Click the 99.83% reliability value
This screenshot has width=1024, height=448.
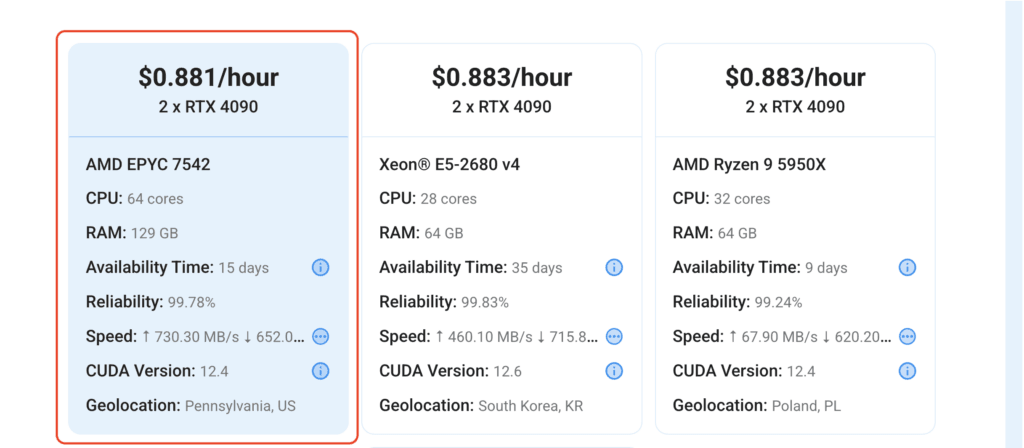(x=485, y=302)
